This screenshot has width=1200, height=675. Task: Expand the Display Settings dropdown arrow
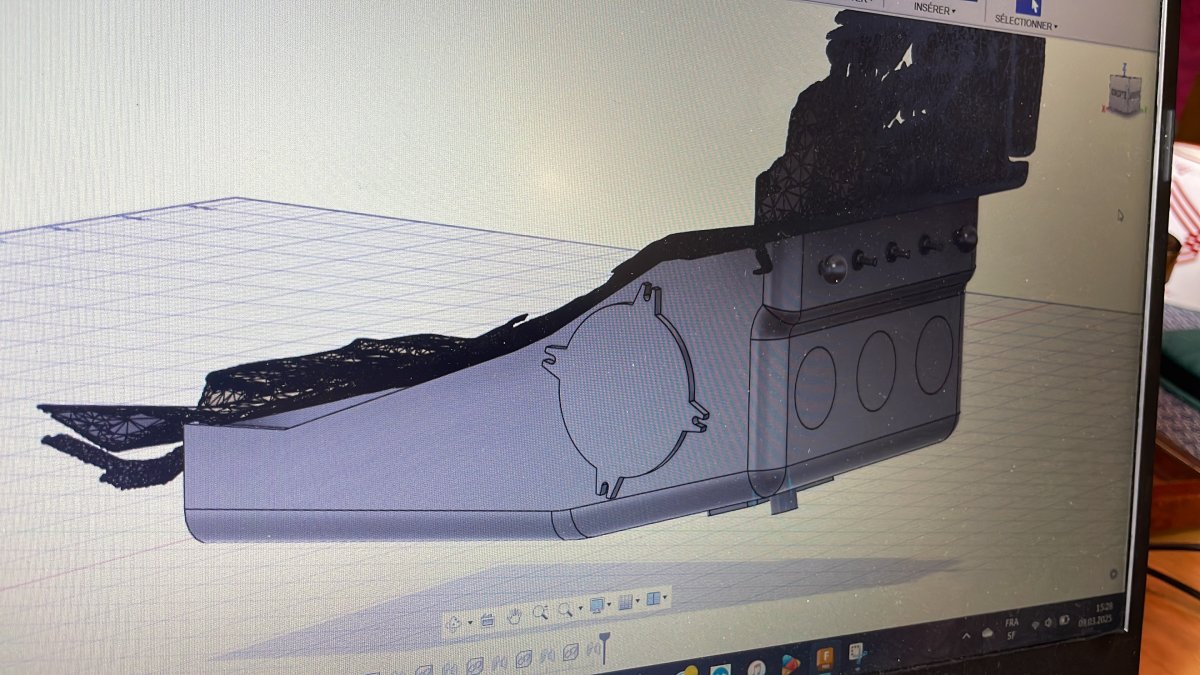pos(610,605)
